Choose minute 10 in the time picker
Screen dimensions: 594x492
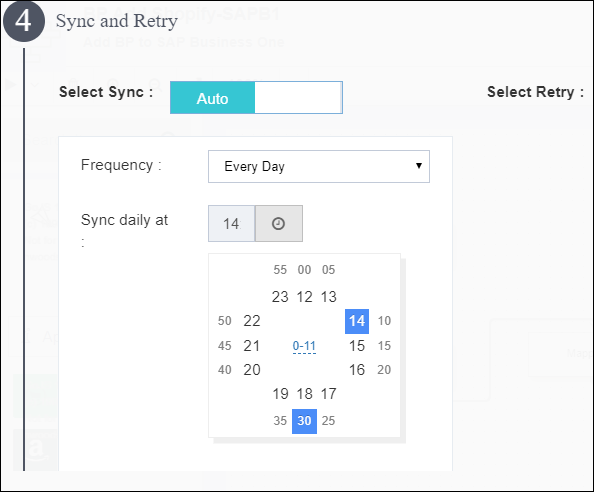(x=384, y=321)
